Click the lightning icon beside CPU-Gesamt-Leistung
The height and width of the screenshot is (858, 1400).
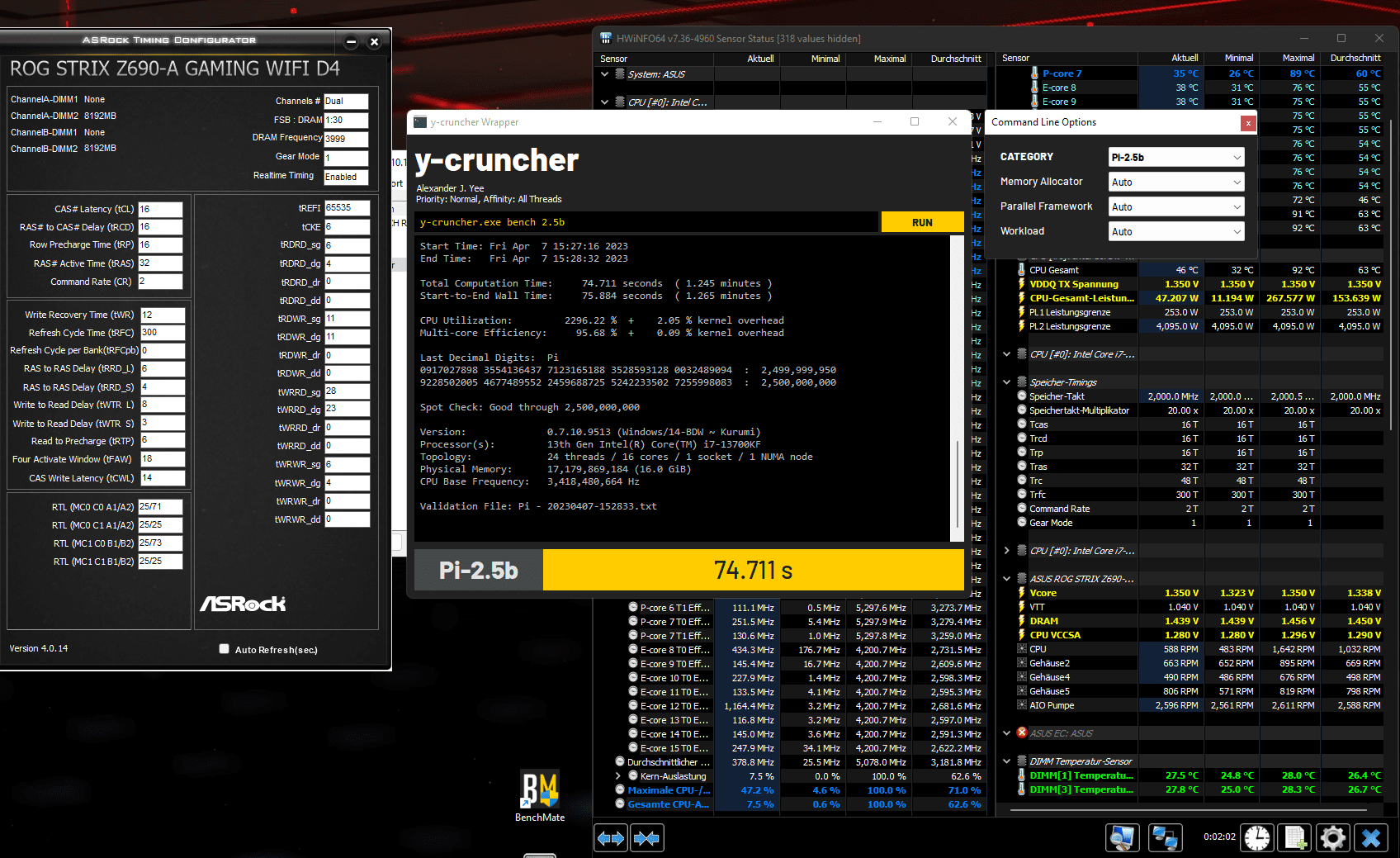coord(1022,298)
